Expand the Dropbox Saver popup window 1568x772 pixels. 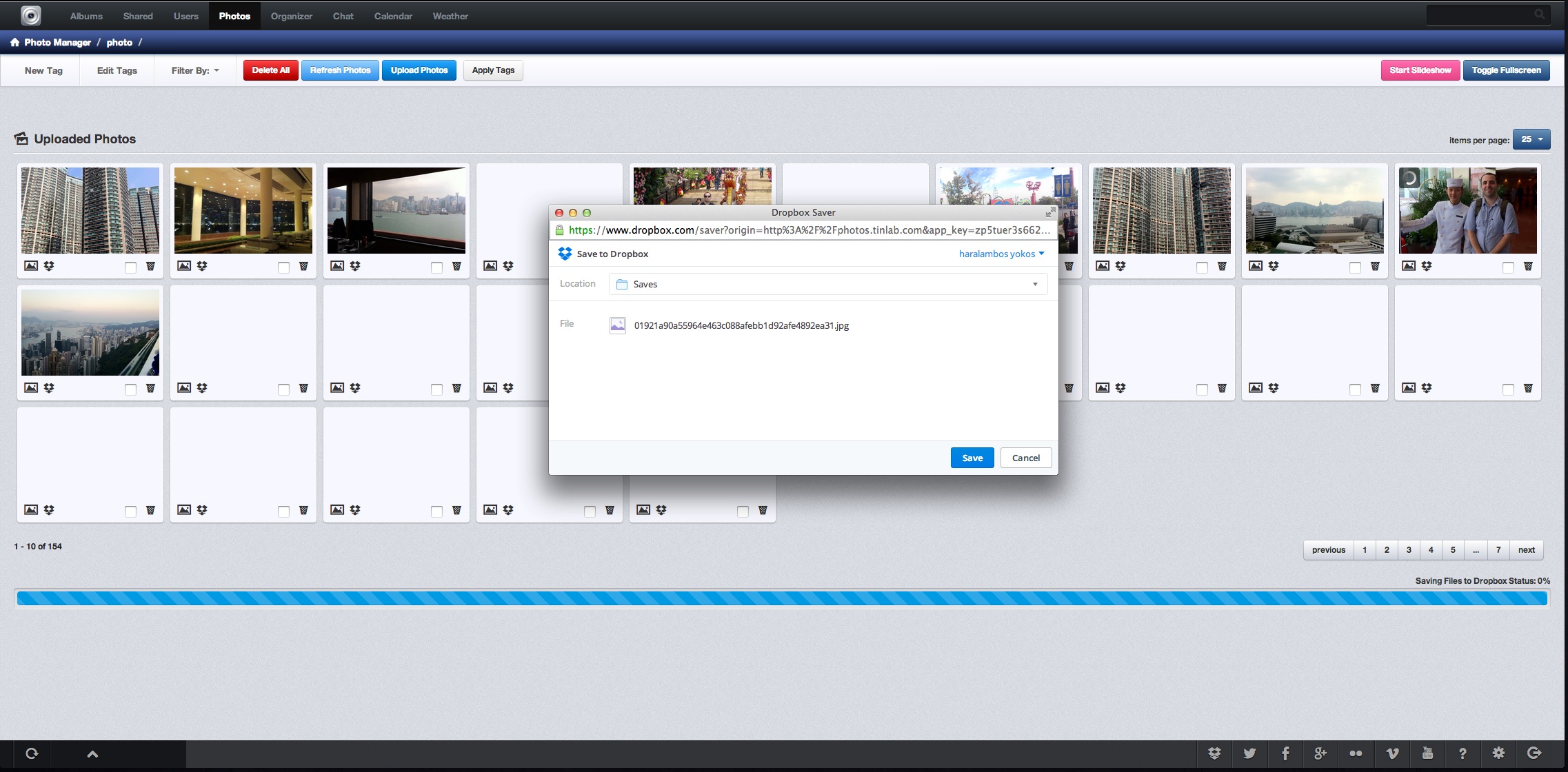click(1049, 213)
